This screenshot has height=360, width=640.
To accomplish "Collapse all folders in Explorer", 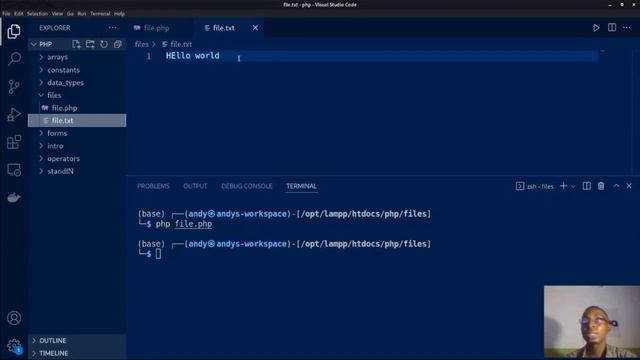I will [118, 44].
